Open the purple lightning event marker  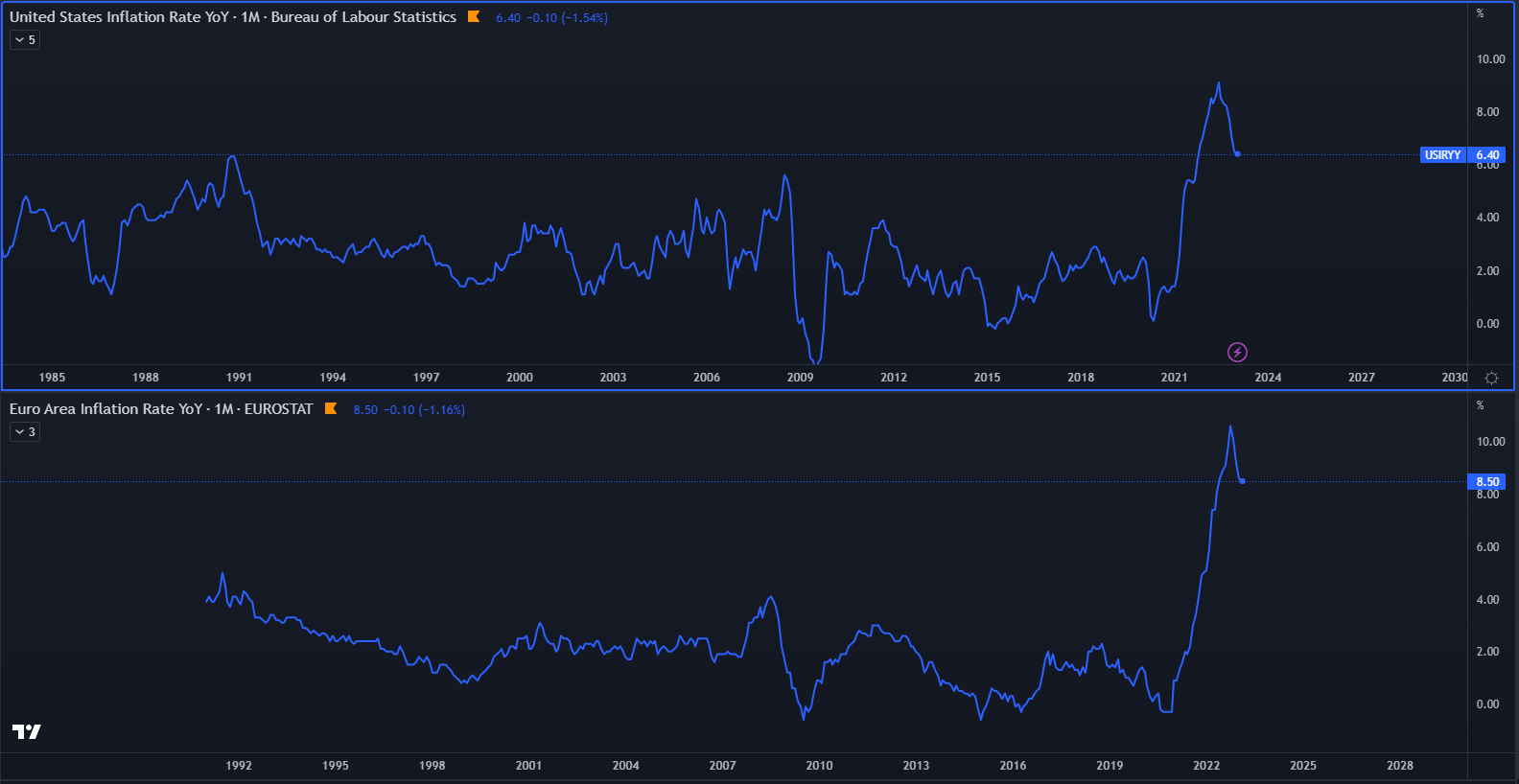(x=1237, y=352)
